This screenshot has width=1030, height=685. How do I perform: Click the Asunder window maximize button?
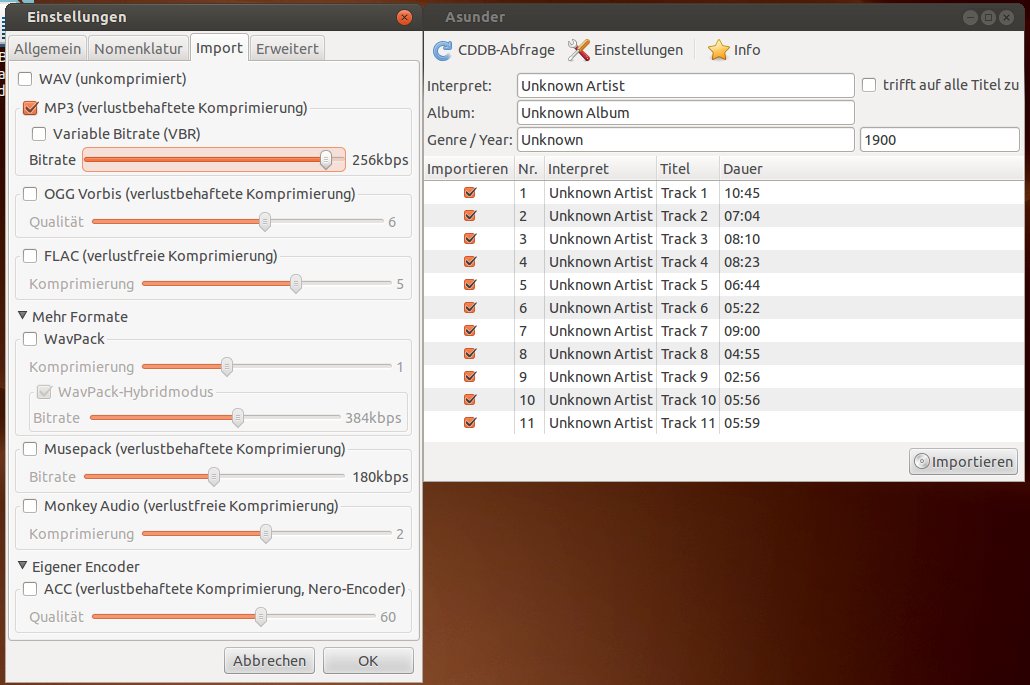click(988, 18)
